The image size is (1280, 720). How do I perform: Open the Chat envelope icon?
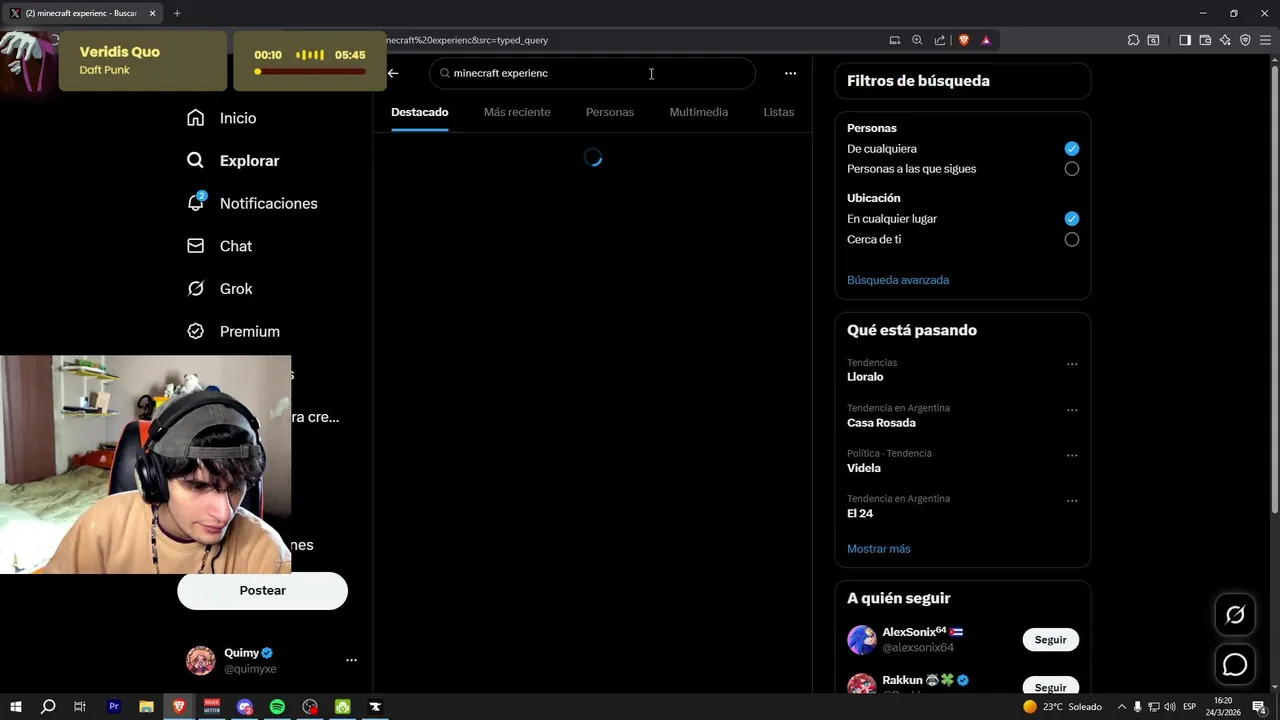point(195,246)
